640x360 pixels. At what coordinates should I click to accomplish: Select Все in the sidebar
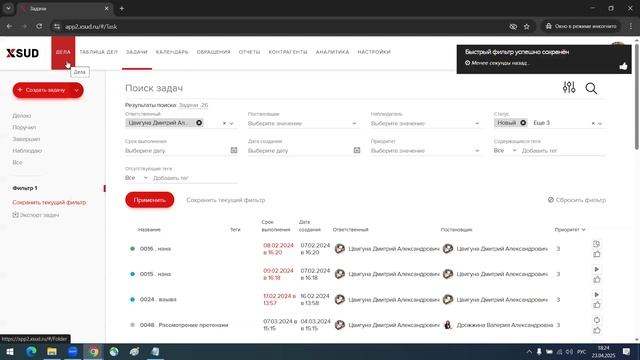tap(17, 162)
